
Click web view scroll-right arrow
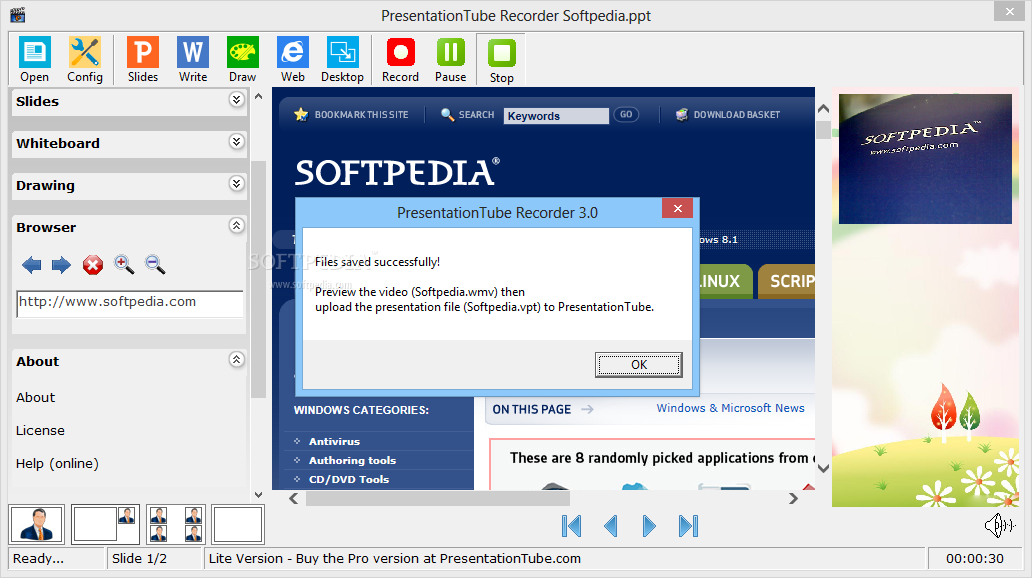point(793,499)
